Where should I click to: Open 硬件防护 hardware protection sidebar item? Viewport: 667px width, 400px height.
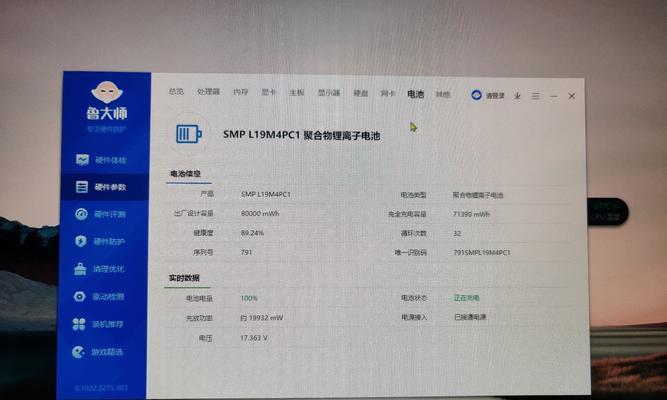(100, 241)
